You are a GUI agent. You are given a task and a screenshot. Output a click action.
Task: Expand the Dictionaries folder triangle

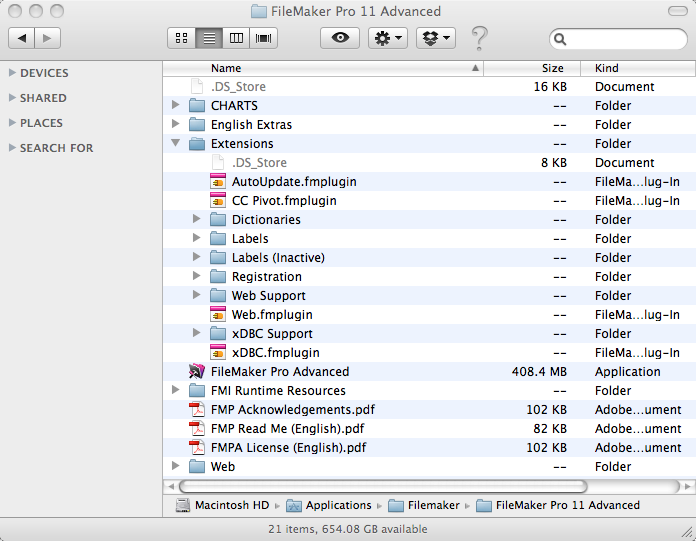coord(196,219)
